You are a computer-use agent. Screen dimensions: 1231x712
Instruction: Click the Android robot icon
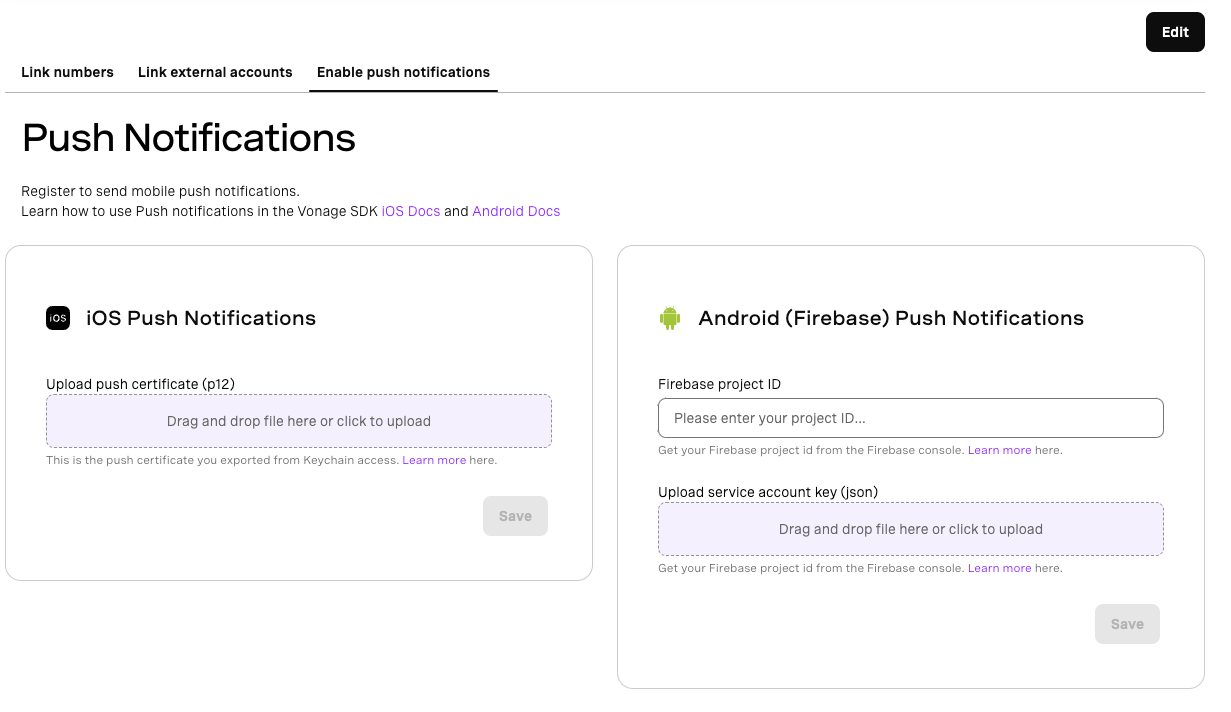(670, 318)
